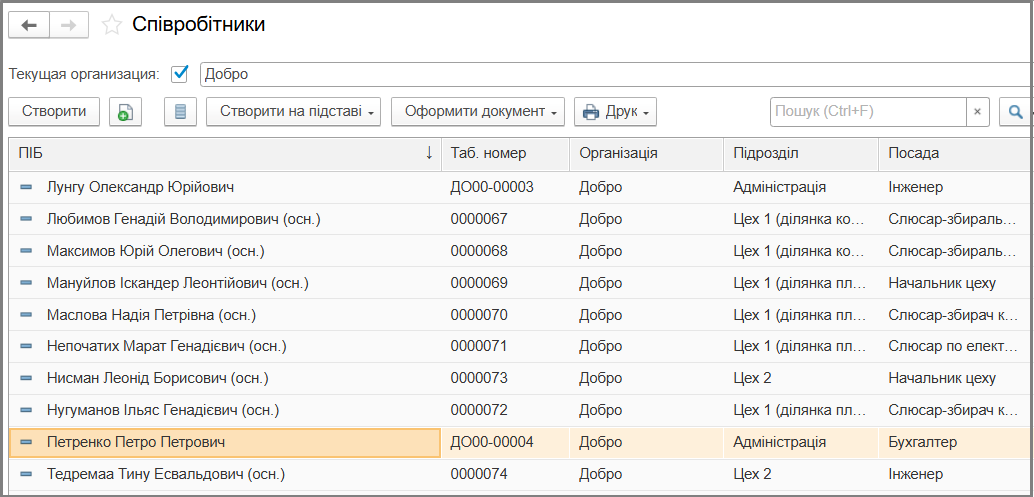Go back with the left arrow button
Image resolution: width=1034 pixels, height=497 pixels.
pos(28,26)
